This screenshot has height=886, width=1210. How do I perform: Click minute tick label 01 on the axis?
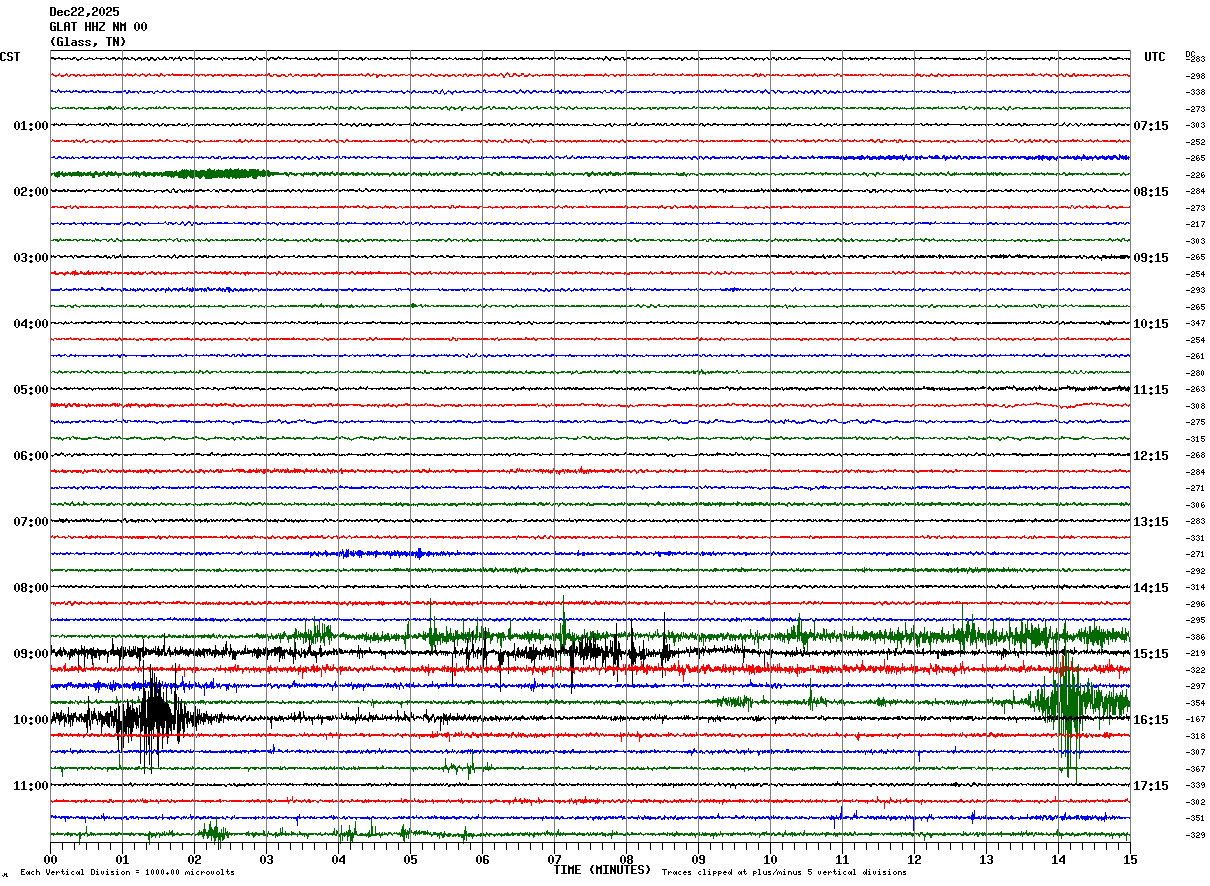pyautogui.click(x=122, y=859)
